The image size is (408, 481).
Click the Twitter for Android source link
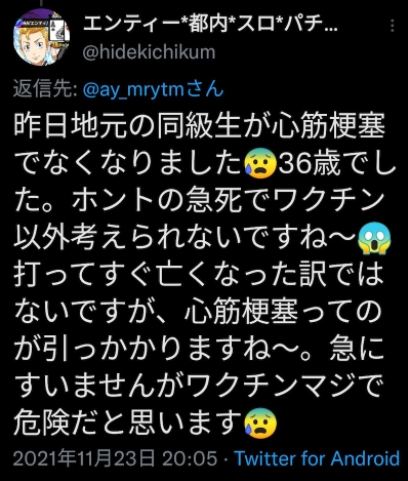(x=318, y=458)
